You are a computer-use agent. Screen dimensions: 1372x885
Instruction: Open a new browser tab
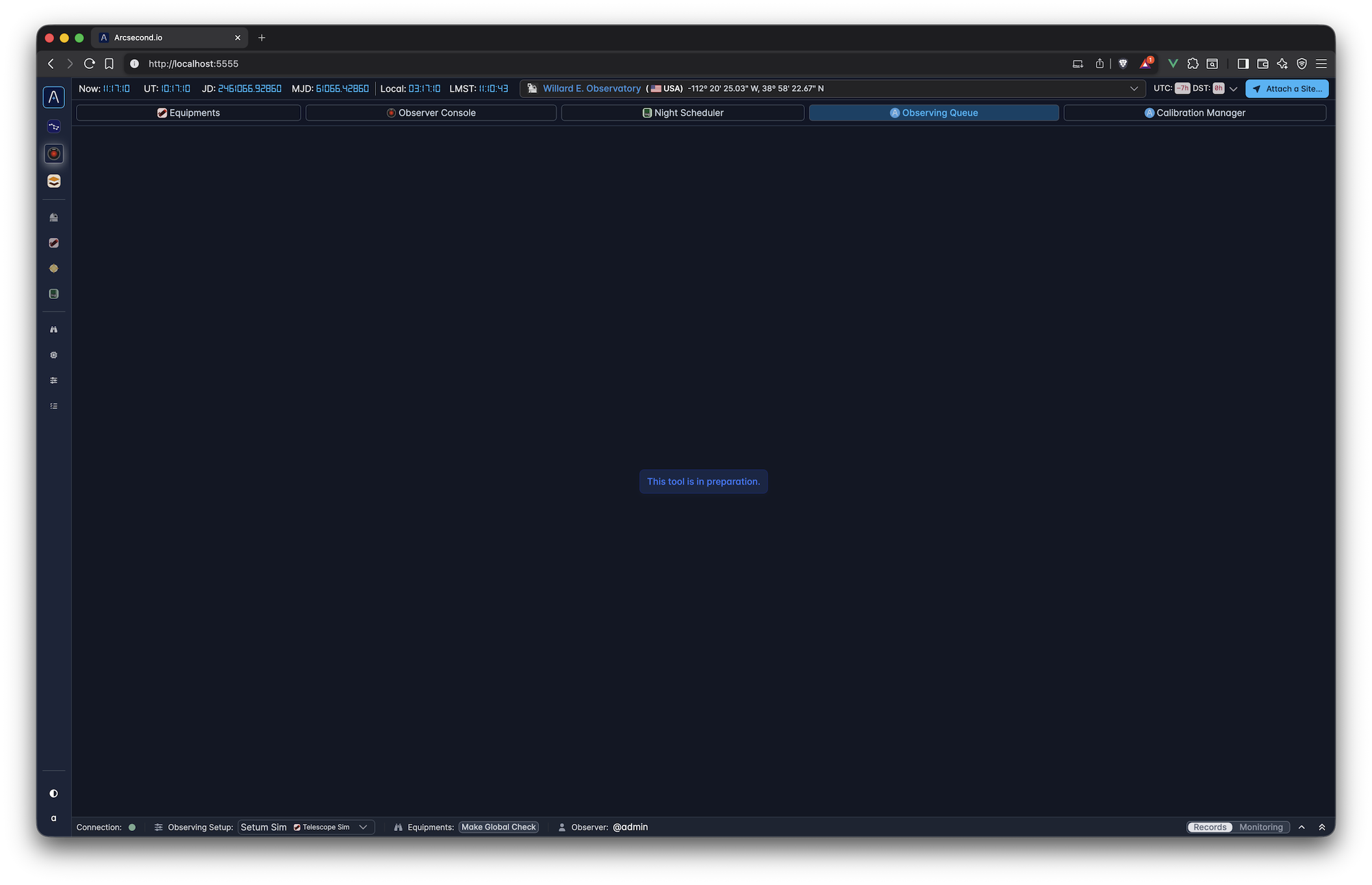point(262,38)
